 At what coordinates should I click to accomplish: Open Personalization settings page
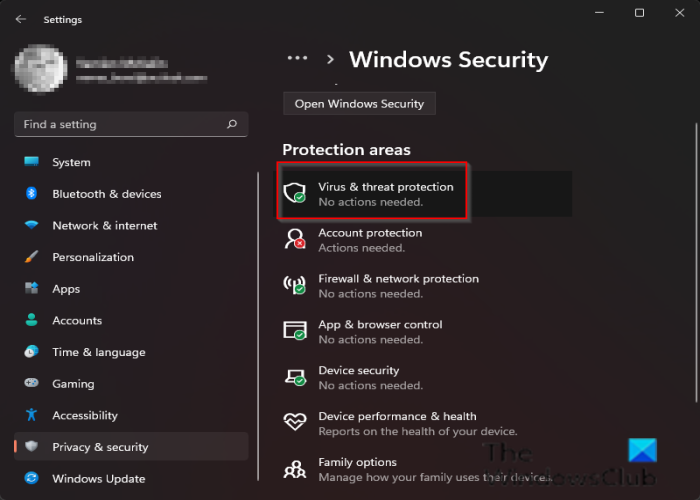click(x=93, y=257)
